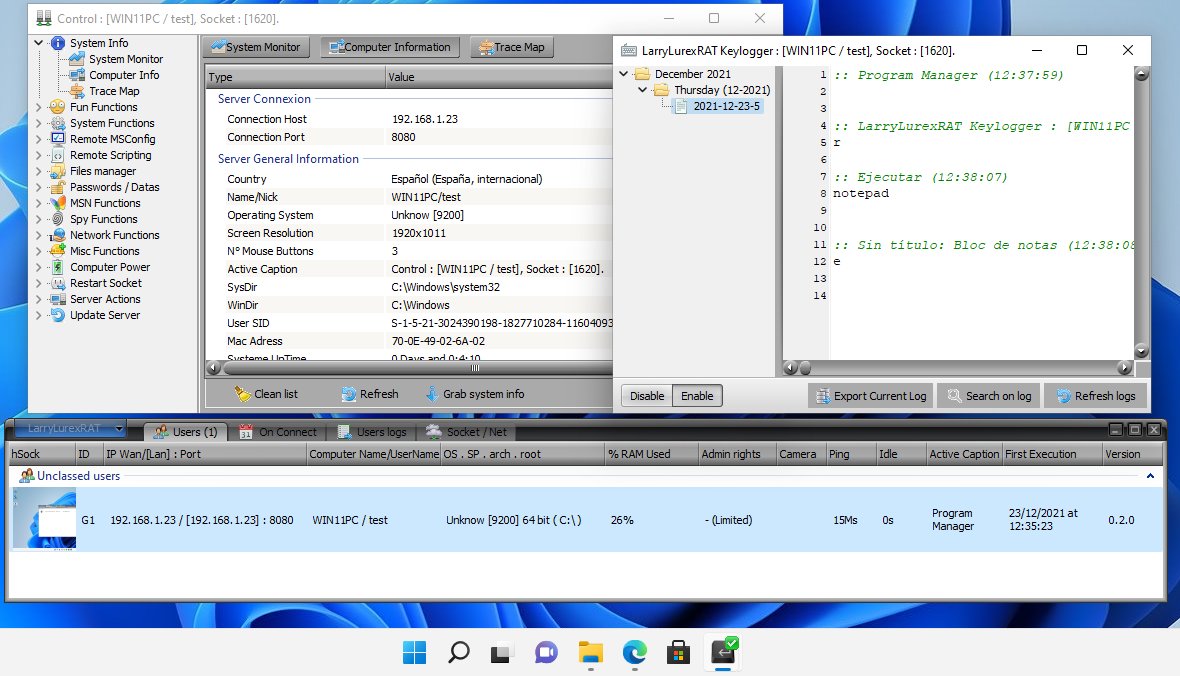Click the % RAM Used column header
The image size is (1180, 676).
click(652, 454)
